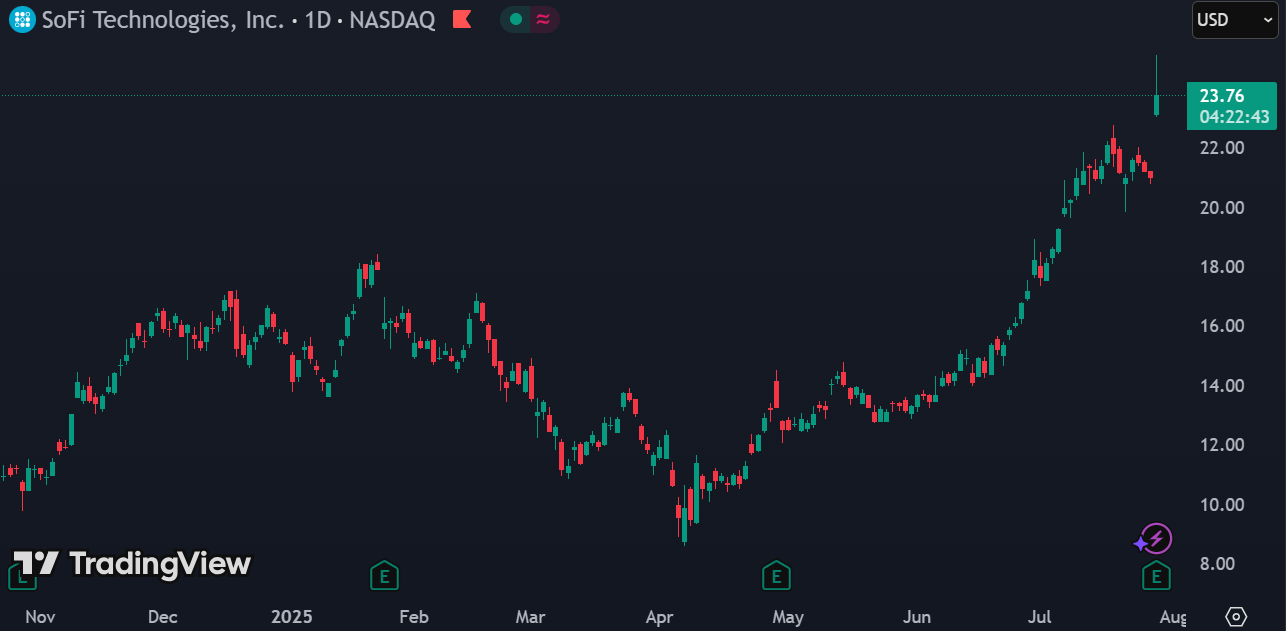This screenshot has height=631, width=1286.
Task: Click the 20.00 price axis label
Action: coord(1222,208)
